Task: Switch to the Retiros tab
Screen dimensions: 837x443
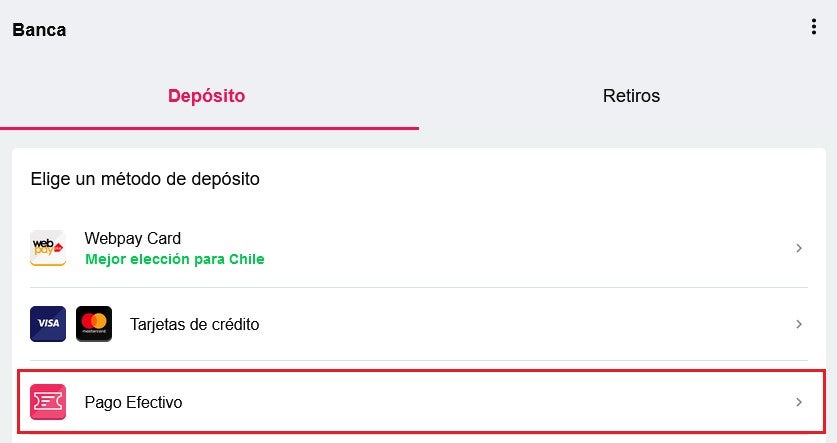Action: (631, 96)
